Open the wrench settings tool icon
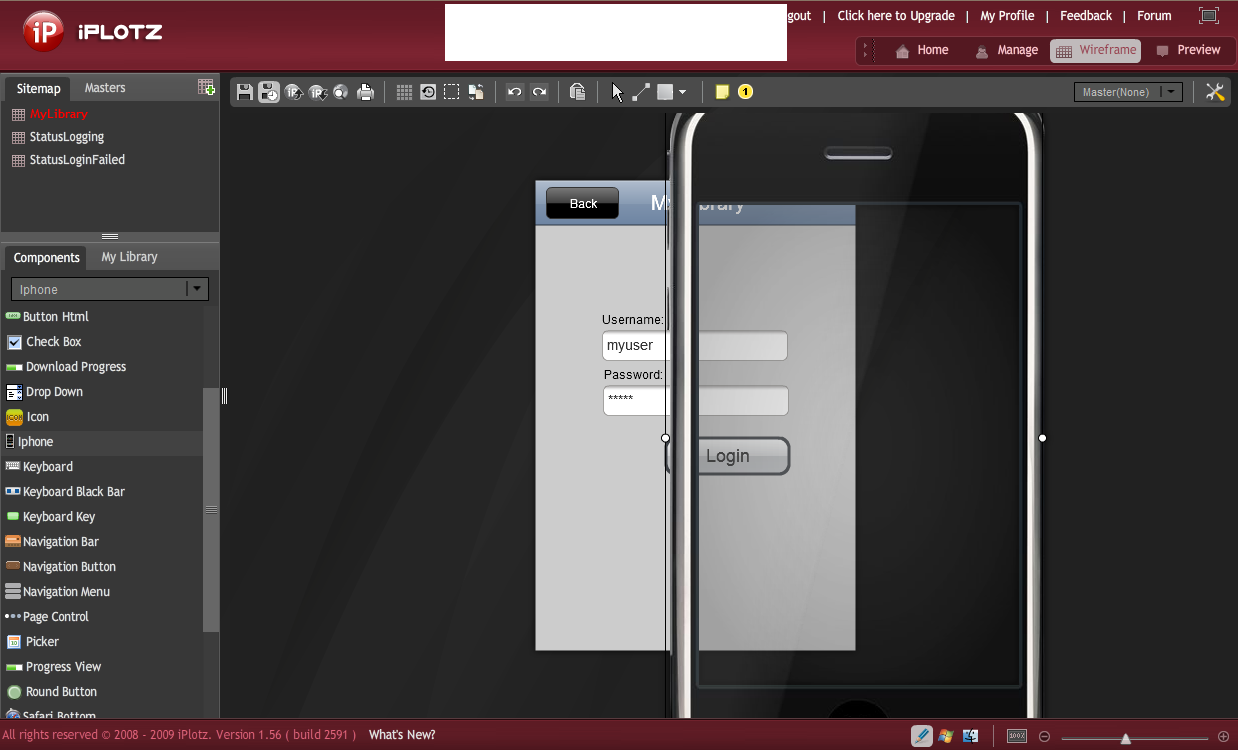The height and width of the screenshot is (750, 1238). tap(1215, 92)
